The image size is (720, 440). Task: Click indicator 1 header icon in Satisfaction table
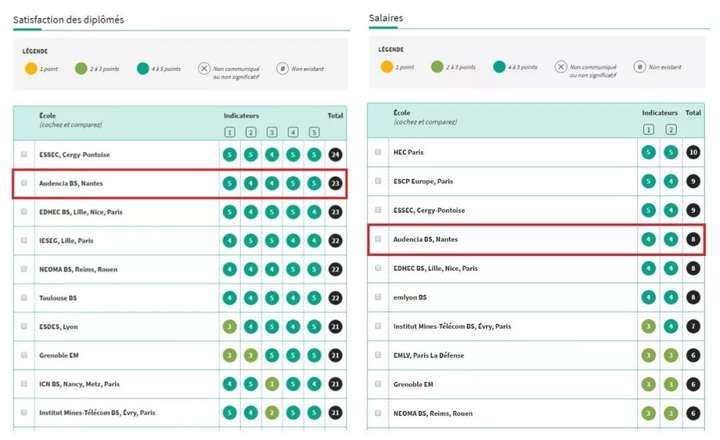coord(230,132)
